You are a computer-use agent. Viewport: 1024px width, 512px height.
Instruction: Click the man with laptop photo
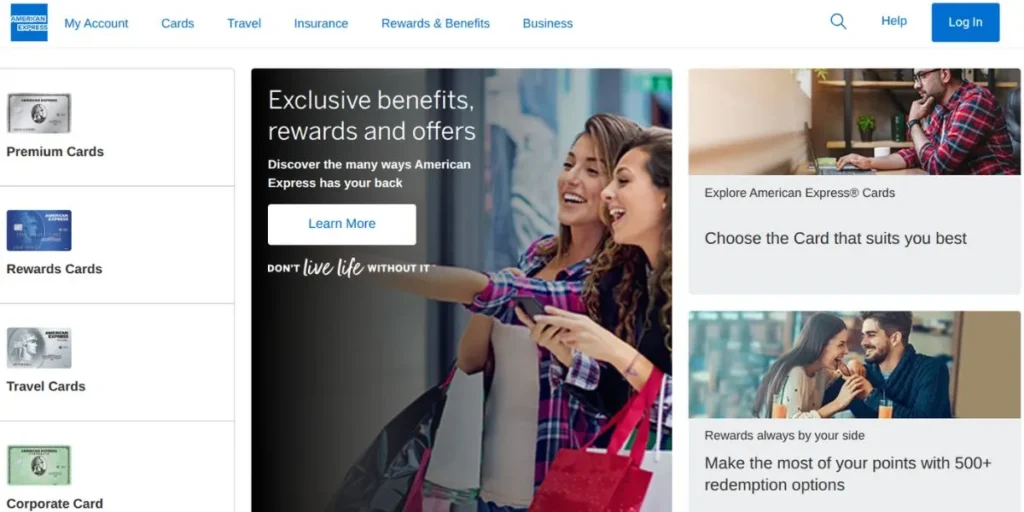coord(854,121)
